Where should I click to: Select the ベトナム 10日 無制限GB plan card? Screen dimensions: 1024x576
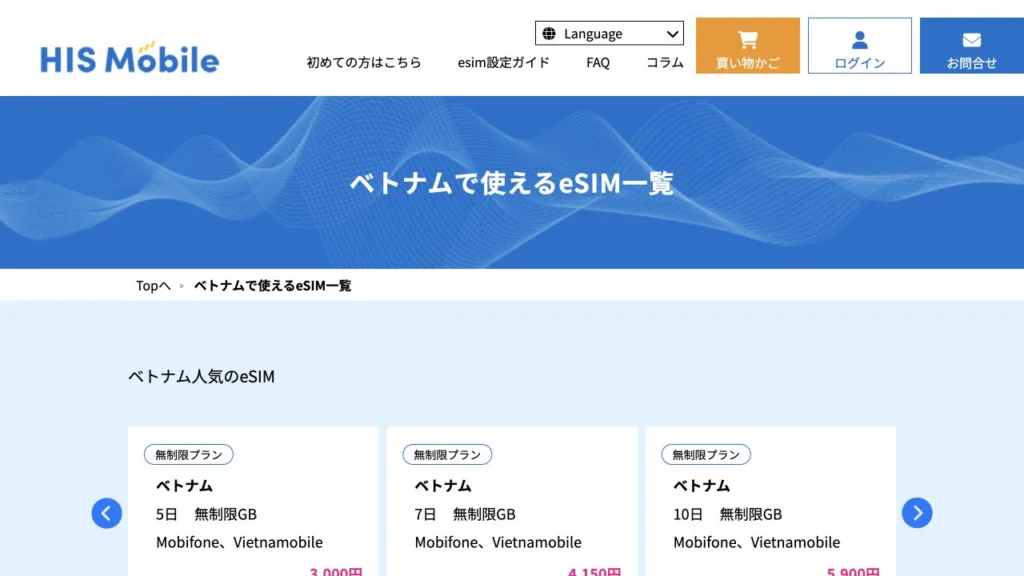771,502
